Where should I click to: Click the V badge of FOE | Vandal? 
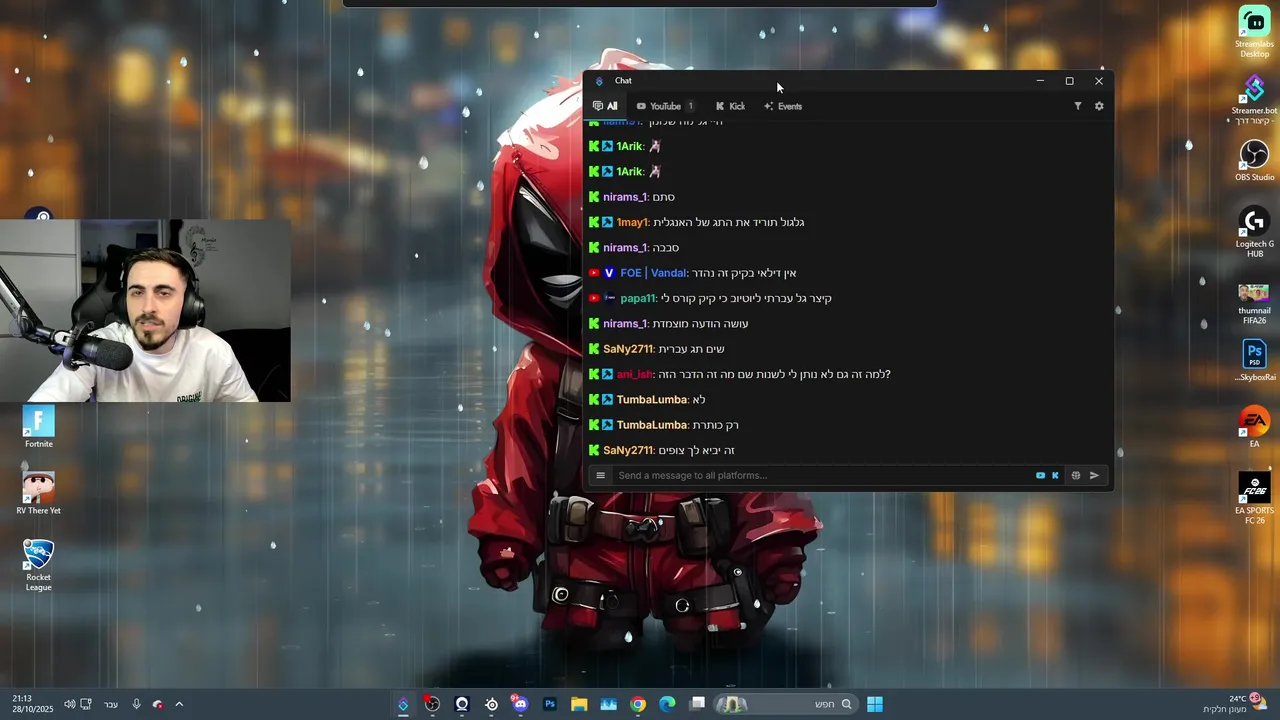tap(609, 273)
